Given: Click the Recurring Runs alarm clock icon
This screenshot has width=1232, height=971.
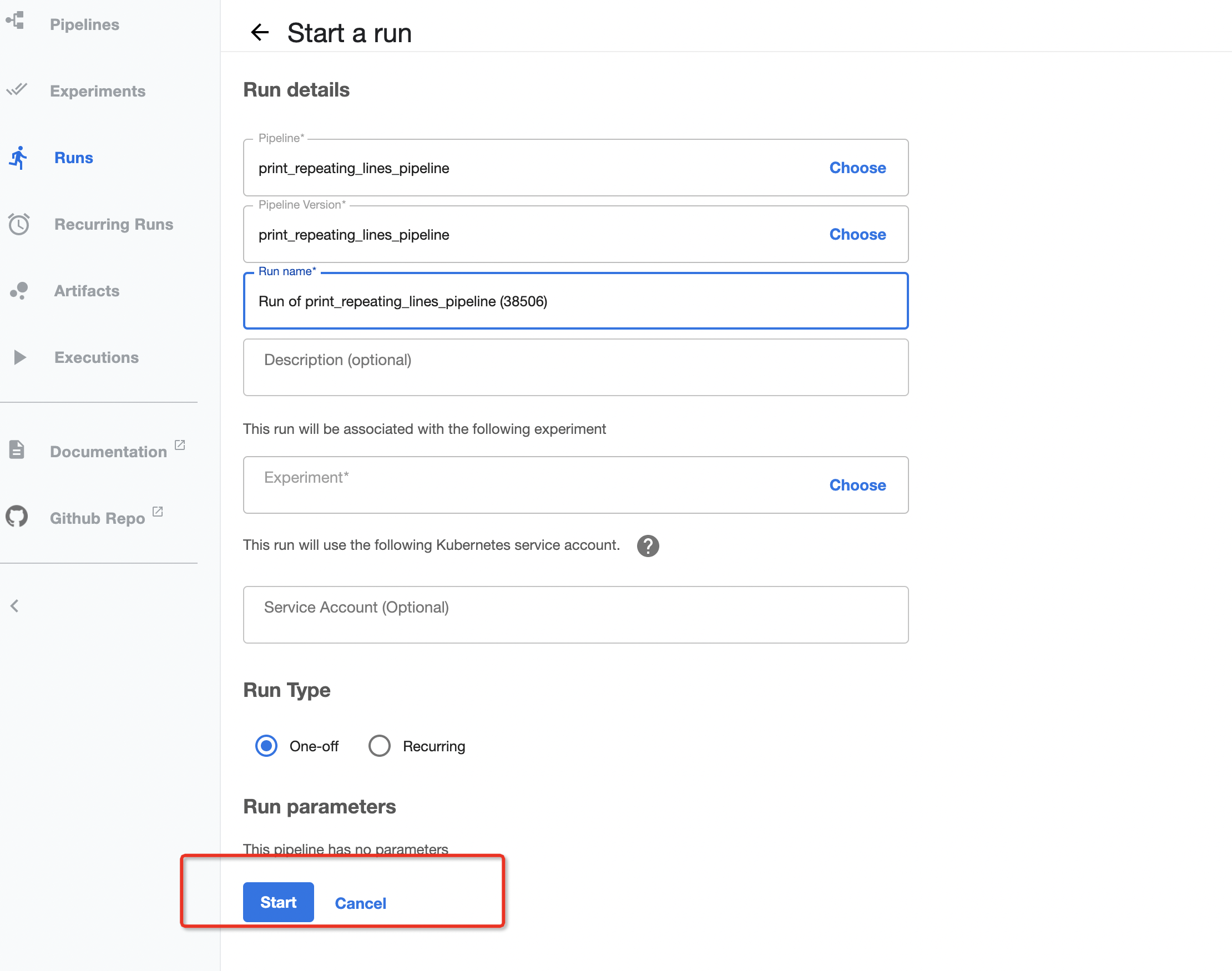Looking at the screenshot, I should [x=19, y=224].
